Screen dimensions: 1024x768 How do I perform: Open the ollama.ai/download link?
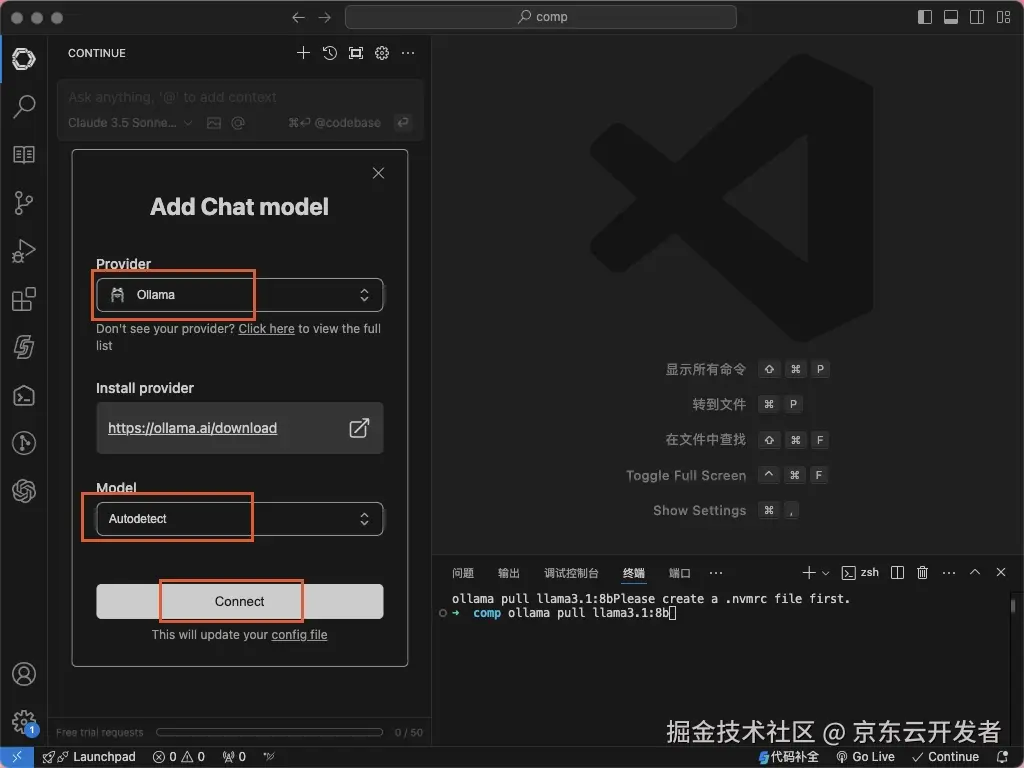[192, 428]
